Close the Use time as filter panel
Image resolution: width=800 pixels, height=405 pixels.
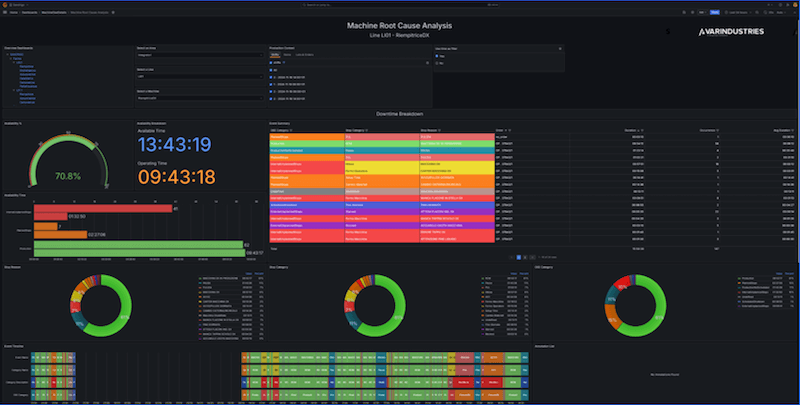click(x=559, y=48)
